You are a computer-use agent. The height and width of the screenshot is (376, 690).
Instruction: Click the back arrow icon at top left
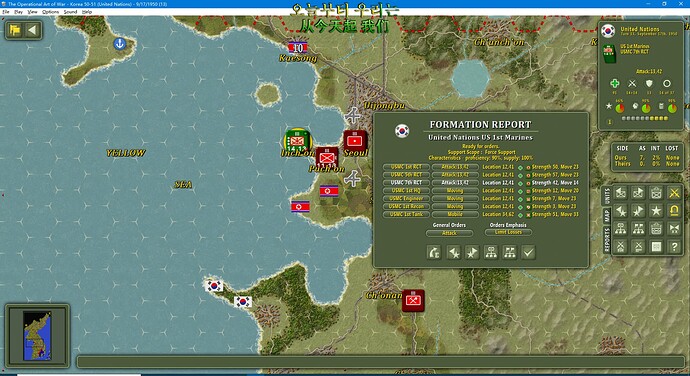tap(32, 30)
